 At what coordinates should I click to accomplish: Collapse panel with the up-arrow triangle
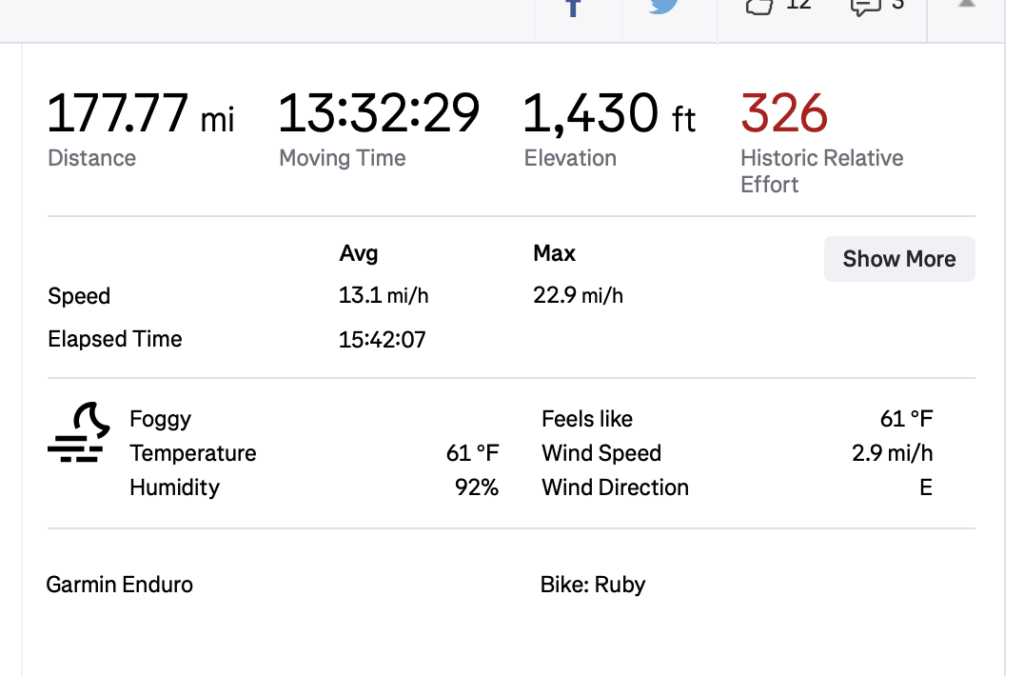point(966,5)
